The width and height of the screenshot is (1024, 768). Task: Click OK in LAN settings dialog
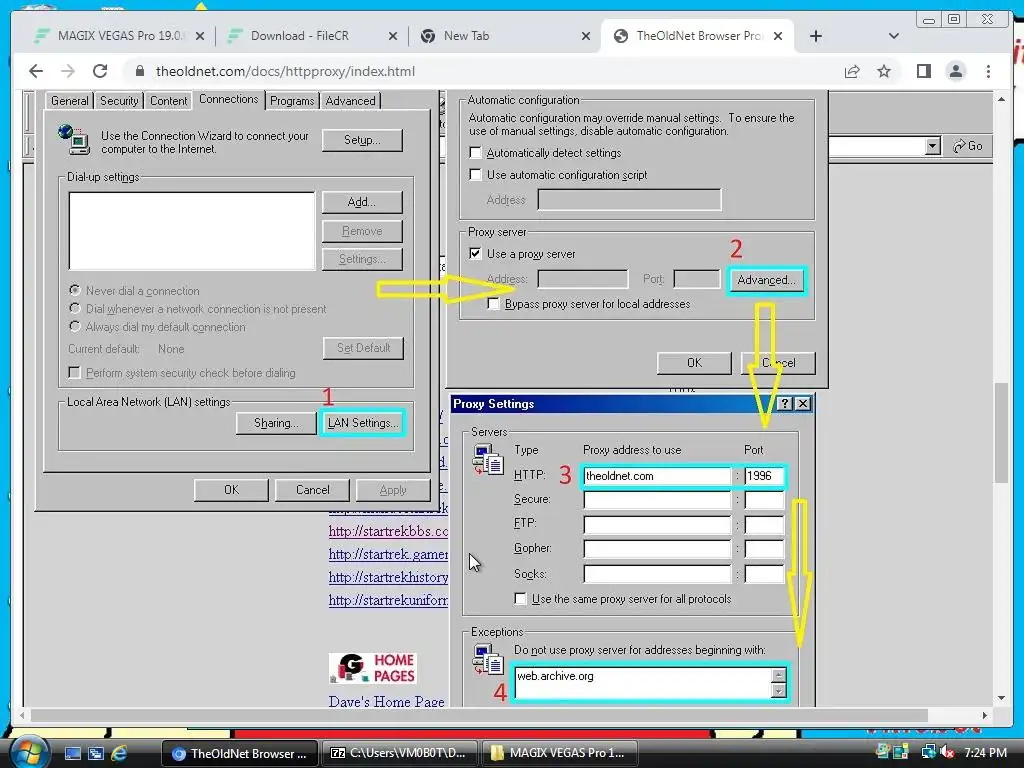[x=694, y=362]
